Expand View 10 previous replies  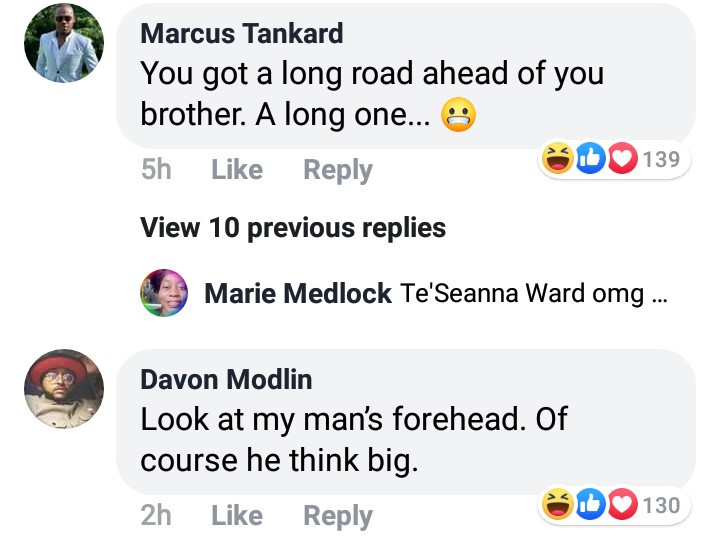point(293,228)
